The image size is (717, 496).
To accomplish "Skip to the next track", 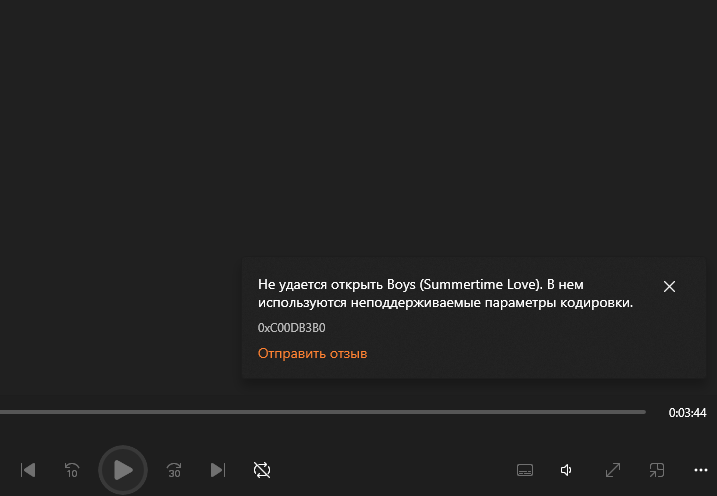I will pyautogui.click(x=218, y=470).
